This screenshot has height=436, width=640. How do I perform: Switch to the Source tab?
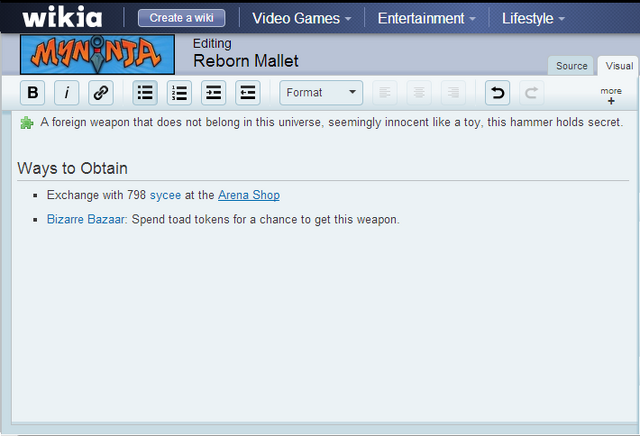tap(571, 66)
